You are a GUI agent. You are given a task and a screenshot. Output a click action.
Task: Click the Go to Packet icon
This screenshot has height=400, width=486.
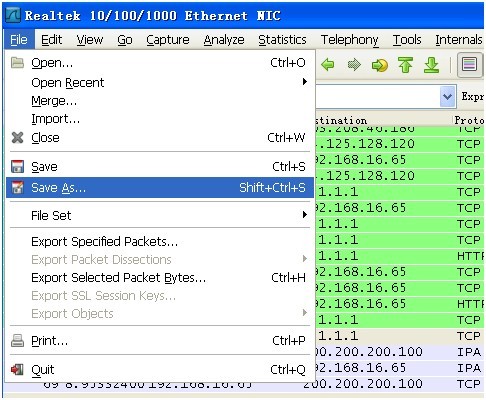380,65
